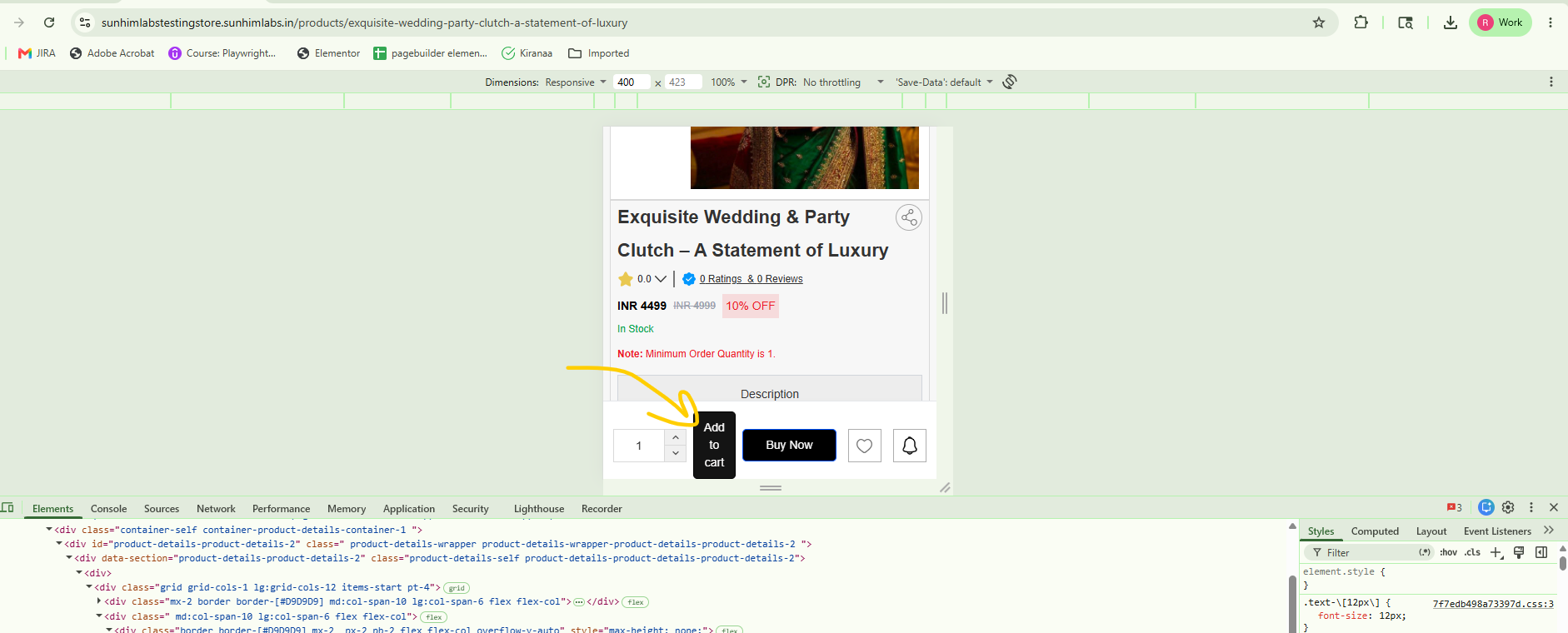Open DevTools settings gear
The image size is (1568, 633).
tap(1508, 507)
